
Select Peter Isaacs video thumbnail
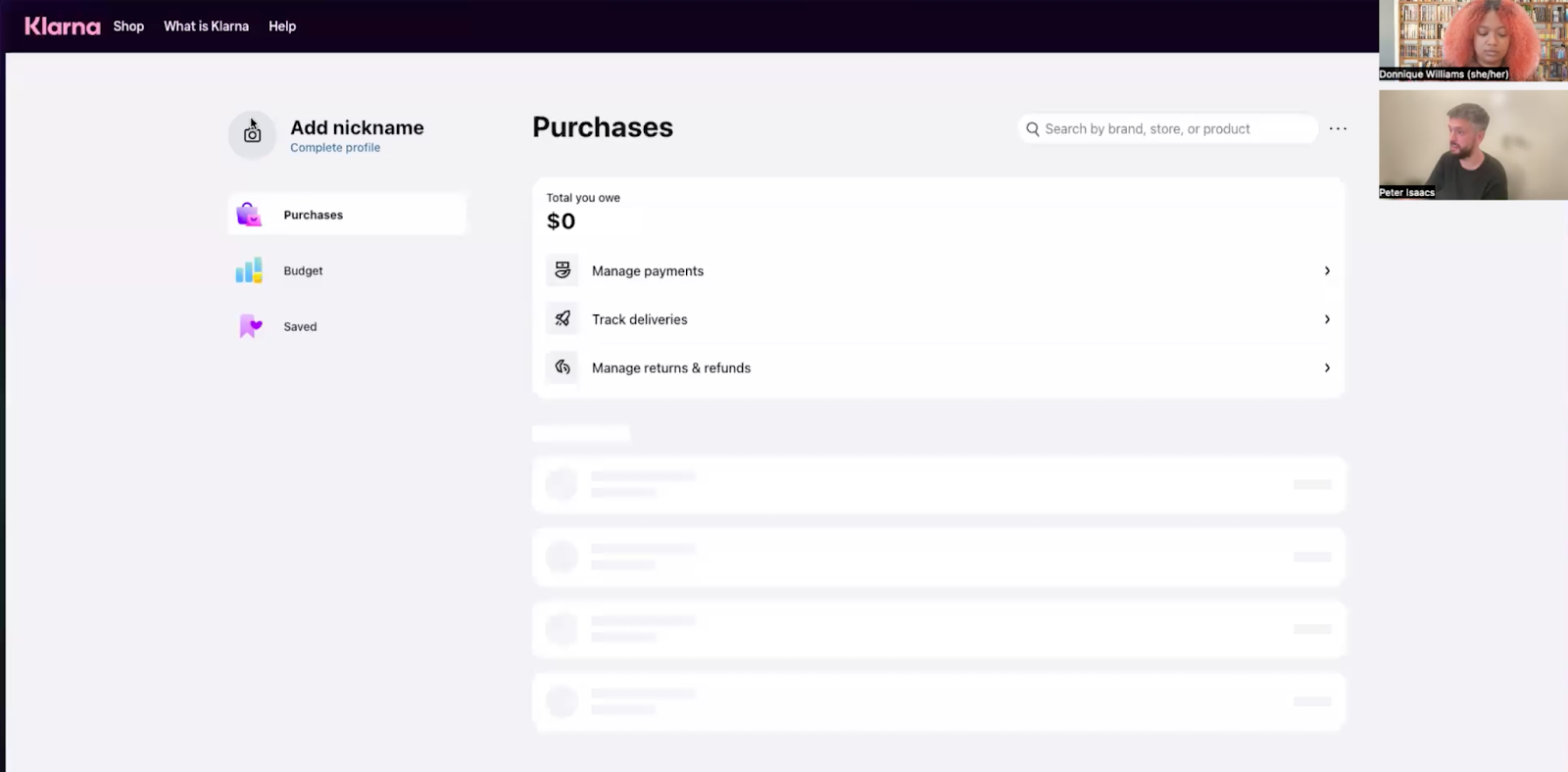click(x=1473, y=145)
